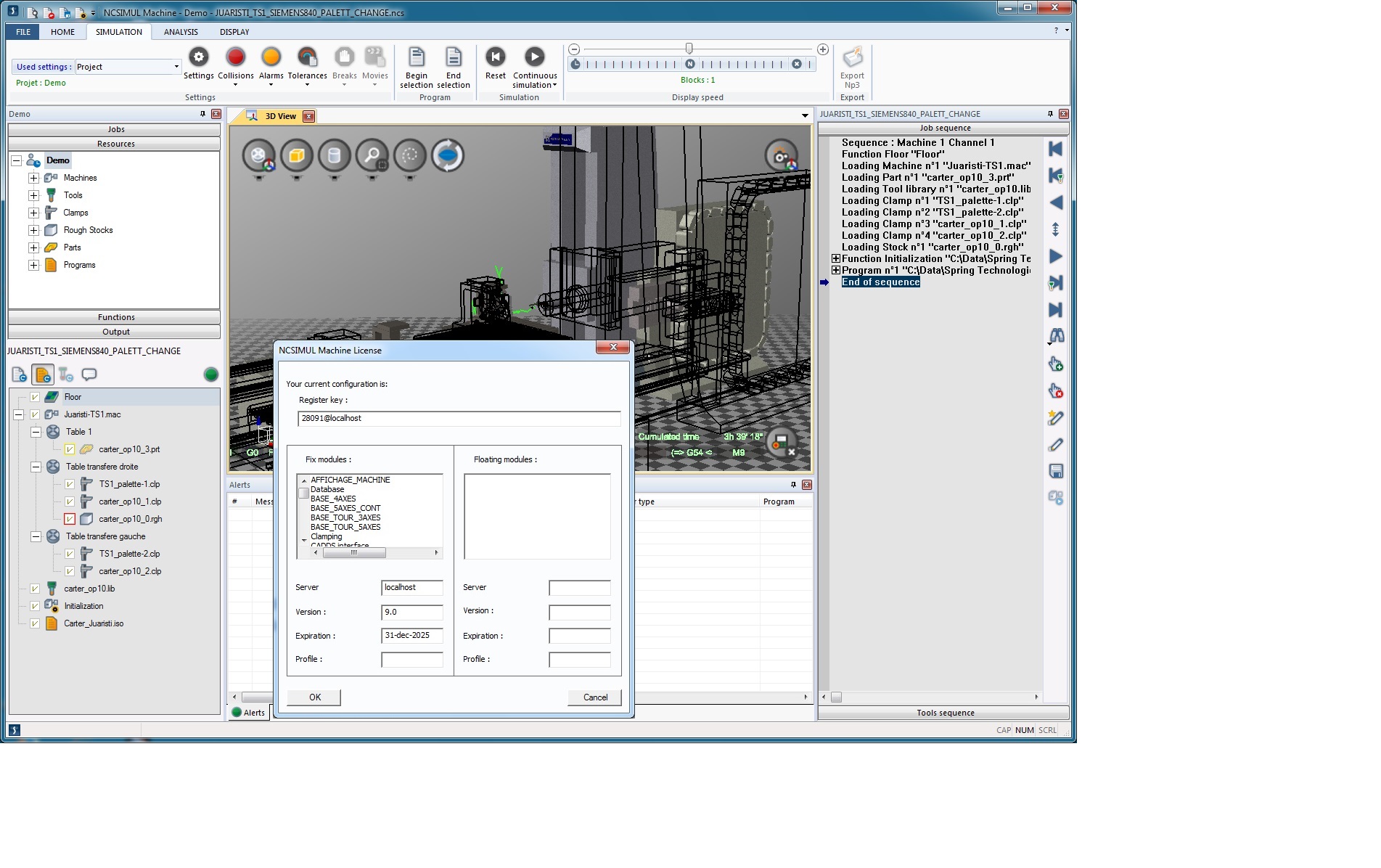
Task: Toggle carter_op10.lib checkbox
Action: point(34,589)
